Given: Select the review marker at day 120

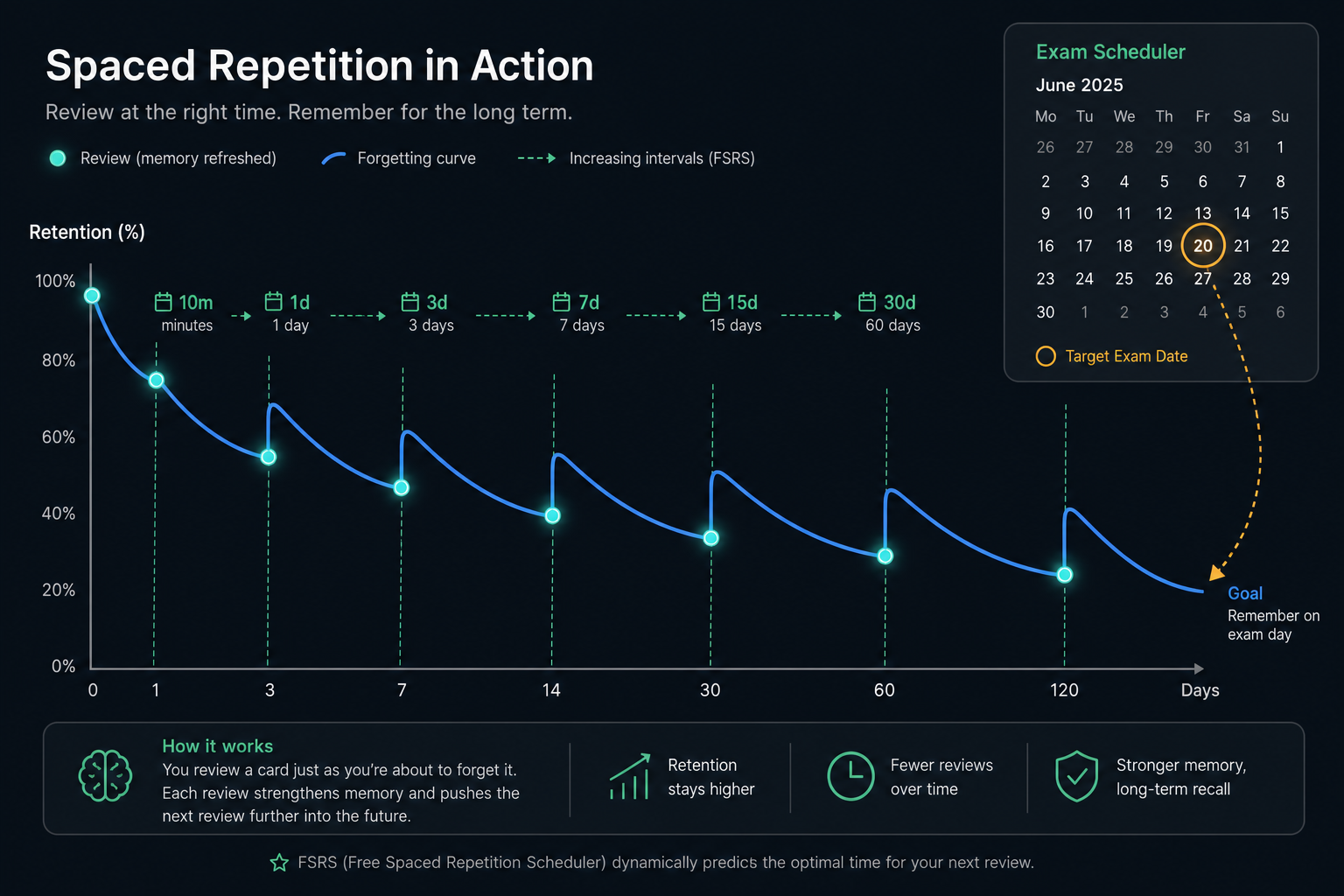Looking at the screenshot, I should 1065,575.
